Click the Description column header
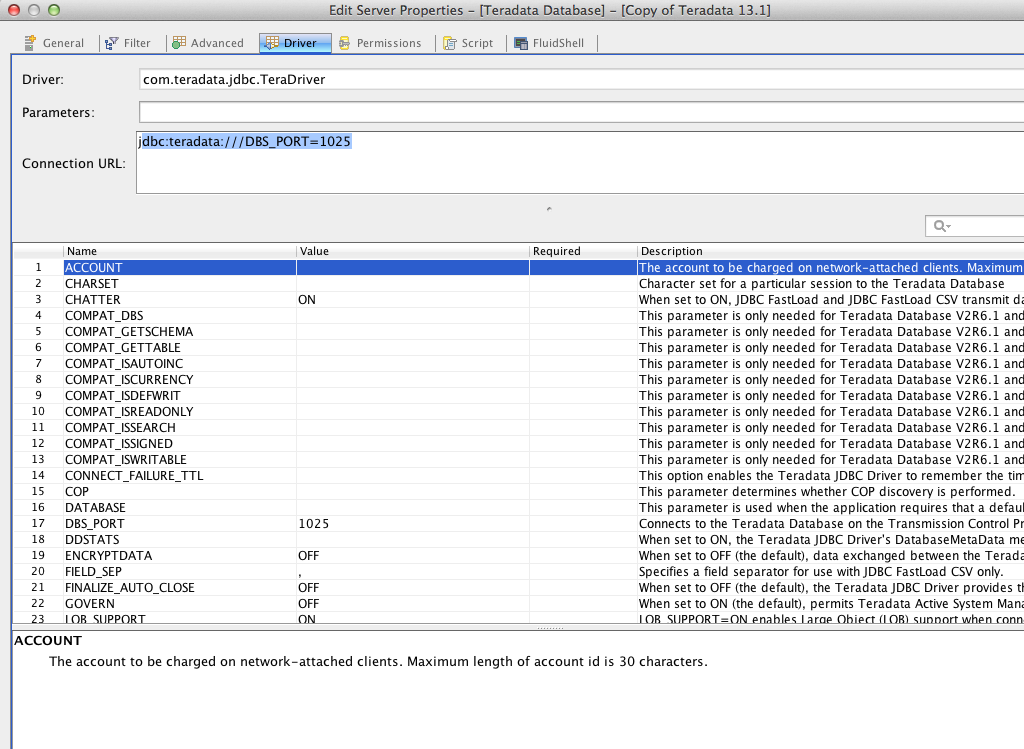Screen dimensions: 1024x749 click(831, 251)
